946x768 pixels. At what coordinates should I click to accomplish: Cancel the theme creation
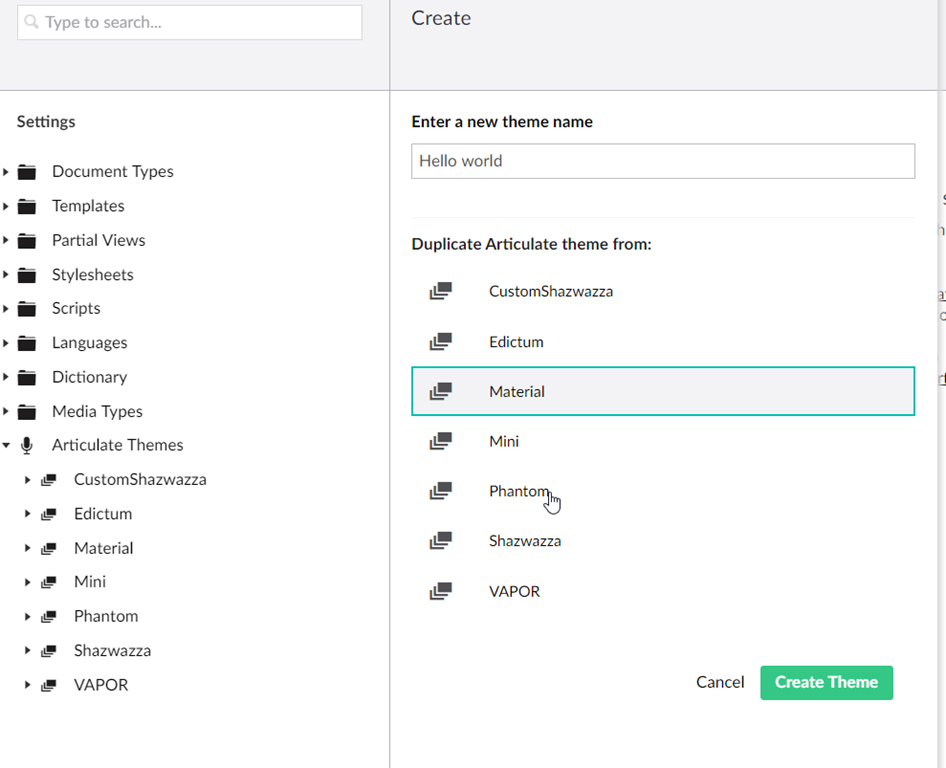(720, 682)
